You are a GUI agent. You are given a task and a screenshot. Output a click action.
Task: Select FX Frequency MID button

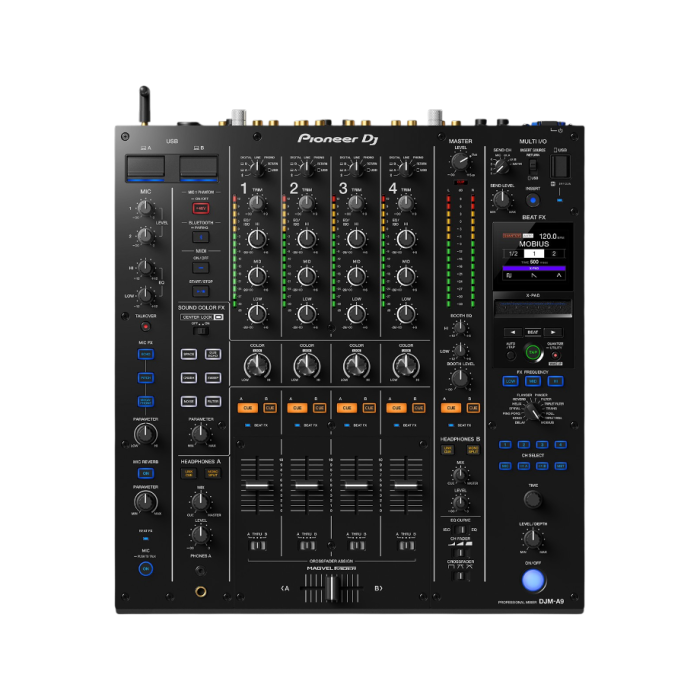(x=533, y=381)
